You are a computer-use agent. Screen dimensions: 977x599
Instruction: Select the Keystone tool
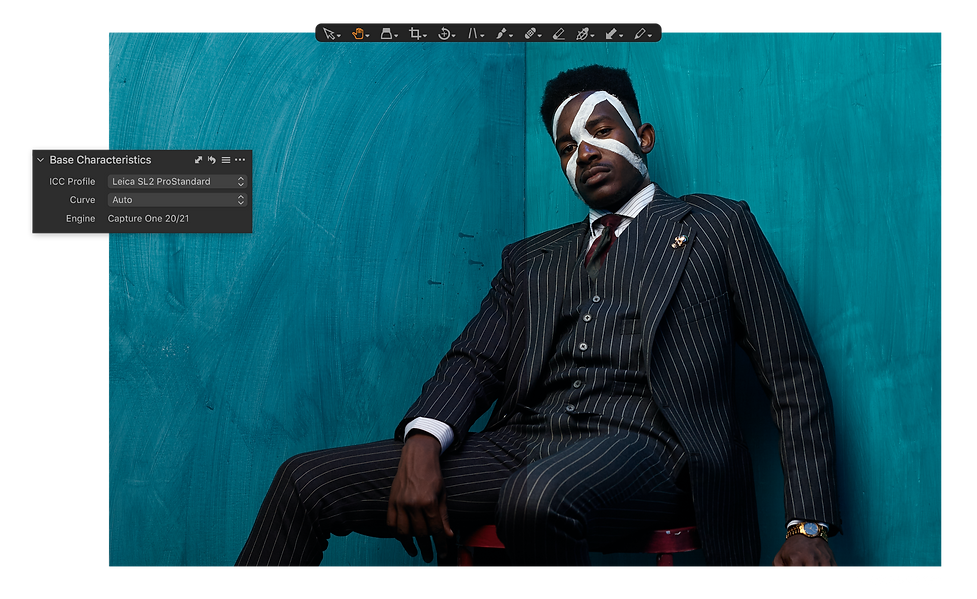click(472, 34)
